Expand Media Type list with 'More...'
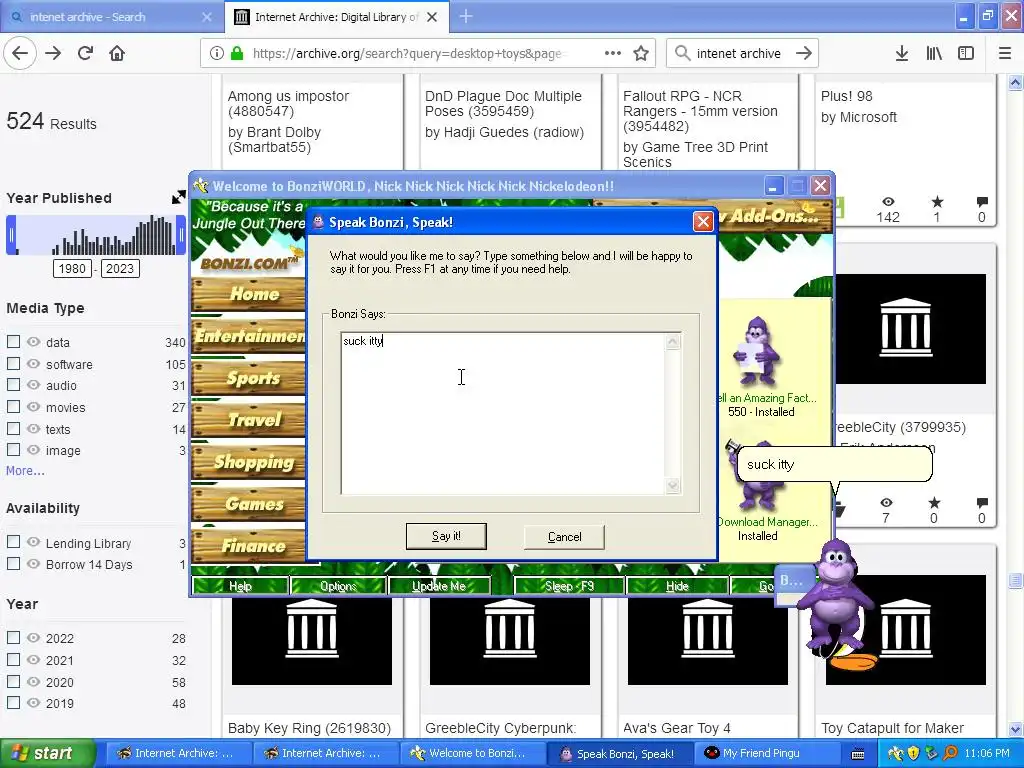 25,470
